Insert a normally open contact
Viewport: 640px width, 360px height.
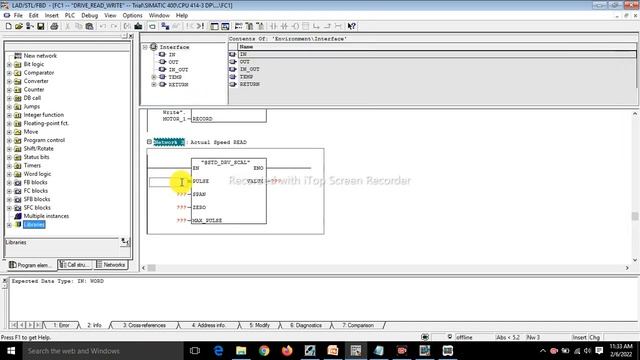(x=273, y=26)
